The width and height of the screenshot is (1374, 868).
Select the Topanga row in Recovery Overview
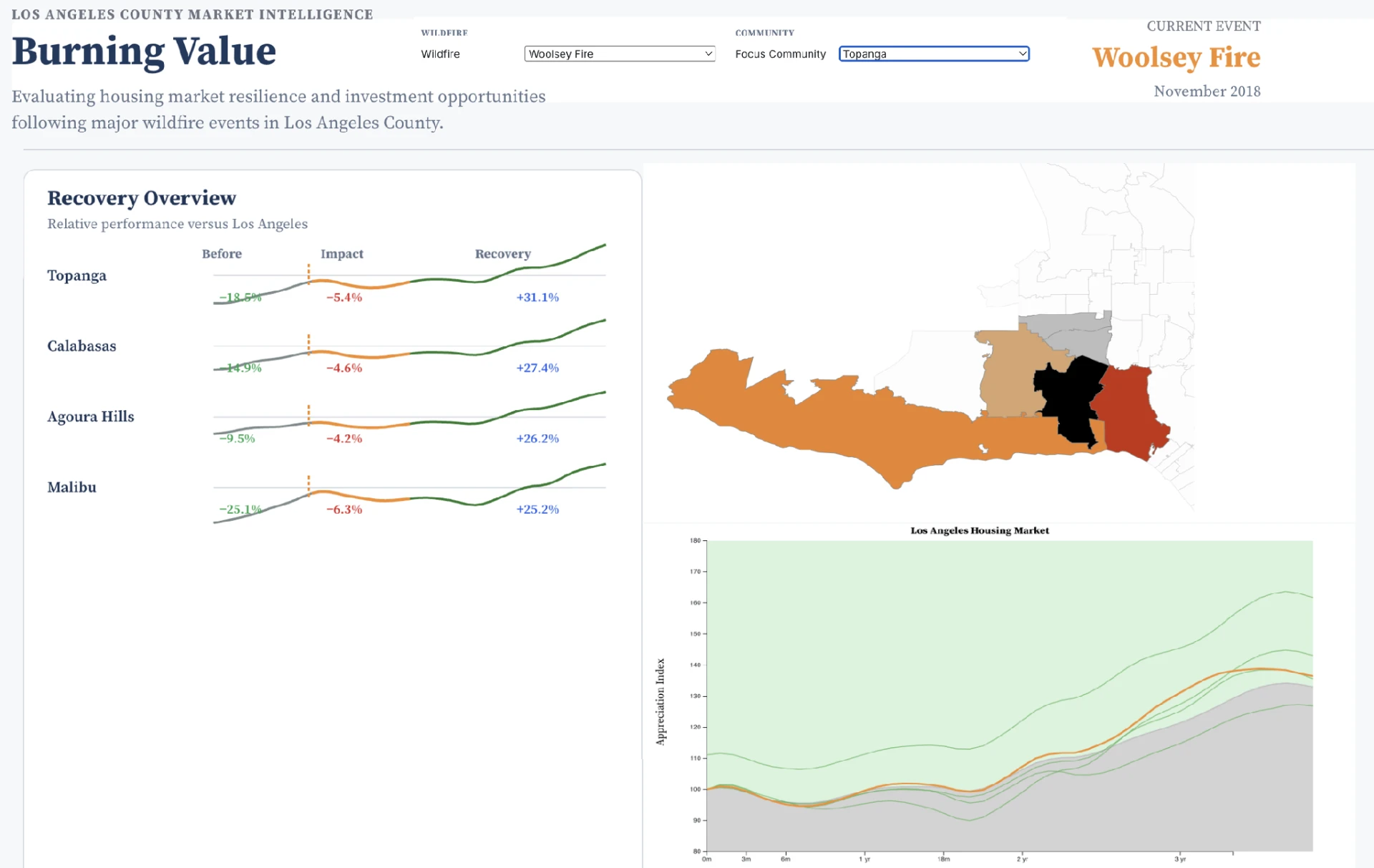pyautogui.click(x=326, y=275)
